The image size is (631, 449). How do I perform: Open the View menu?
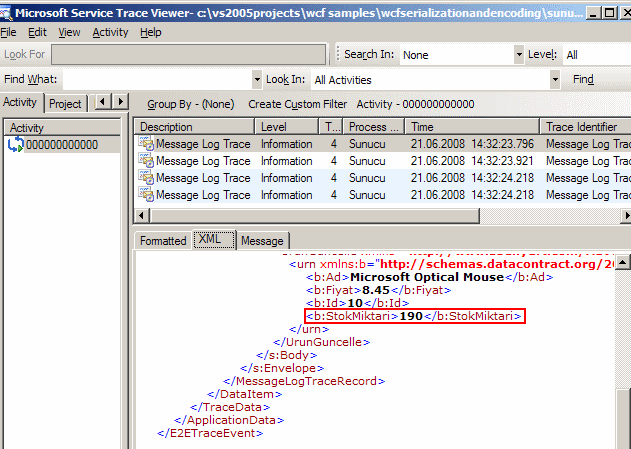(x=69, y=32)
